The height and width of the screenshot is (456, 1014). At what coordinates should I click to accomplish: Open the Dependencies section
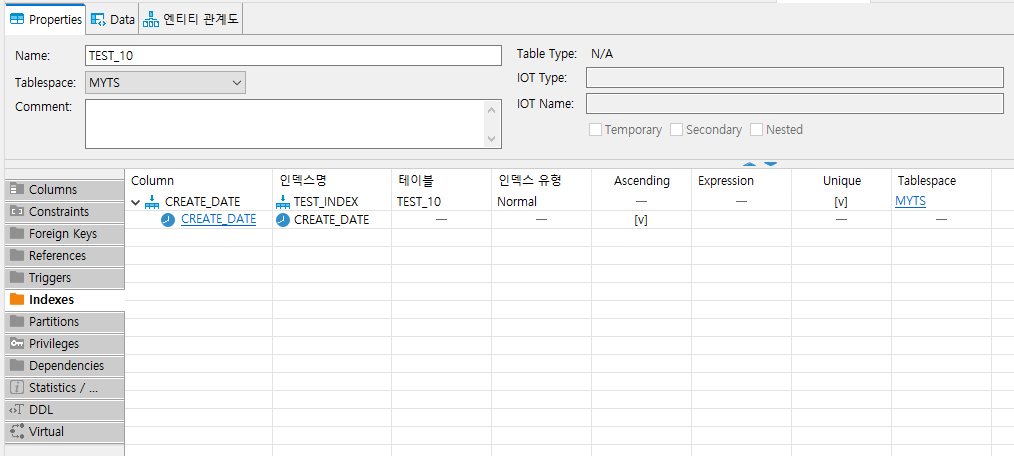tap(65, 365)
